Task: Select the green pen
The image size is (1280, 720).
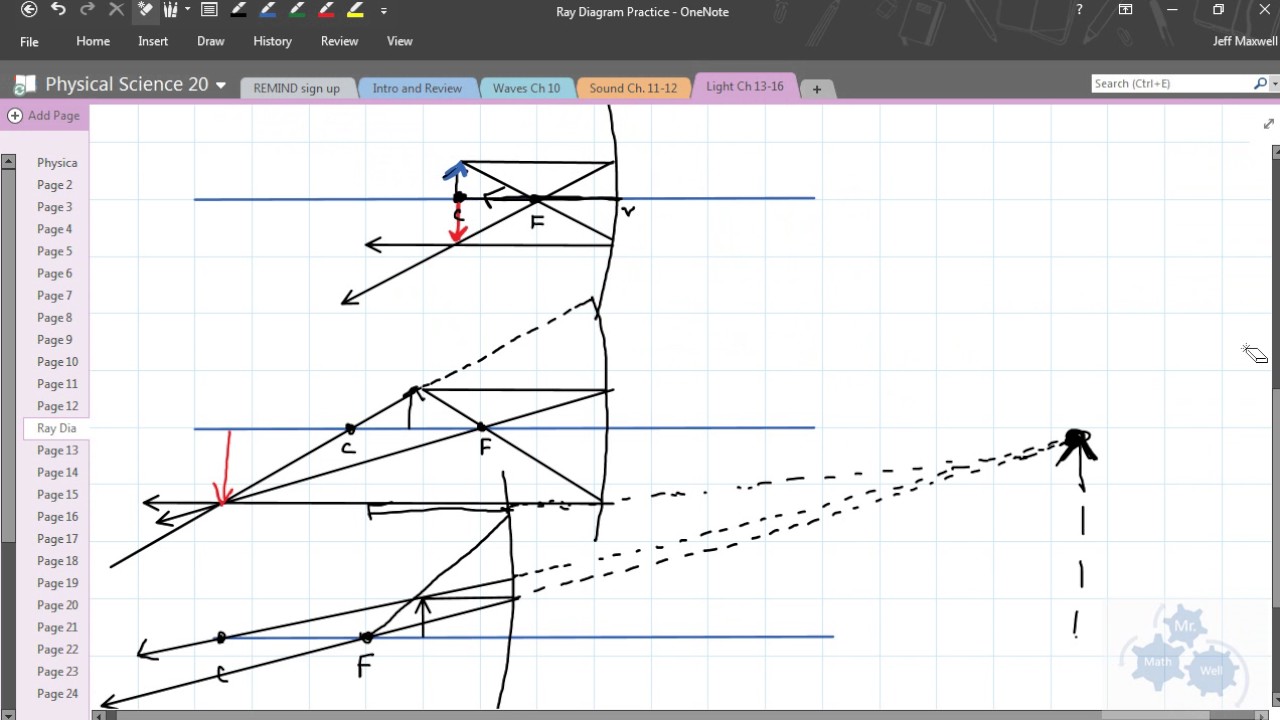Action: click(x=297, y=10)
